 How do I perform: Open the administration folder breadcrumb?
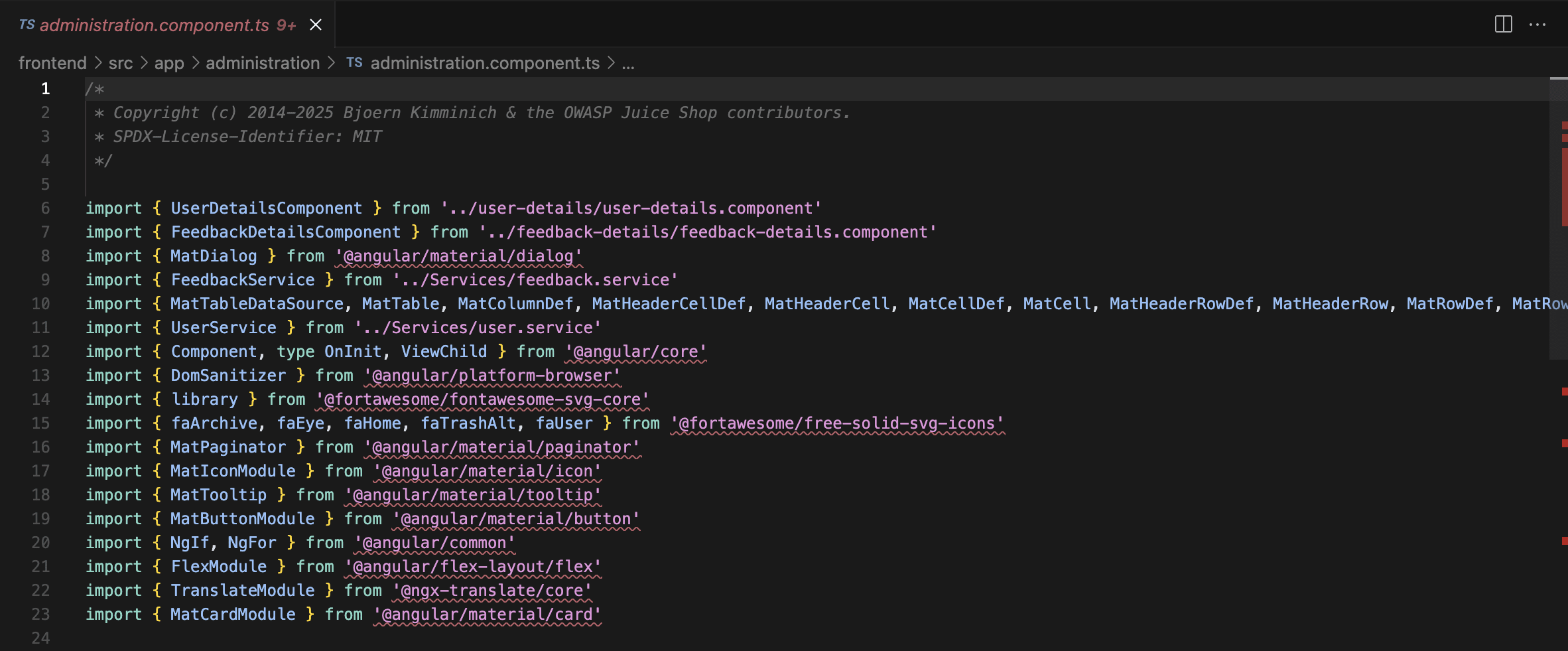(x=263, y=63)
